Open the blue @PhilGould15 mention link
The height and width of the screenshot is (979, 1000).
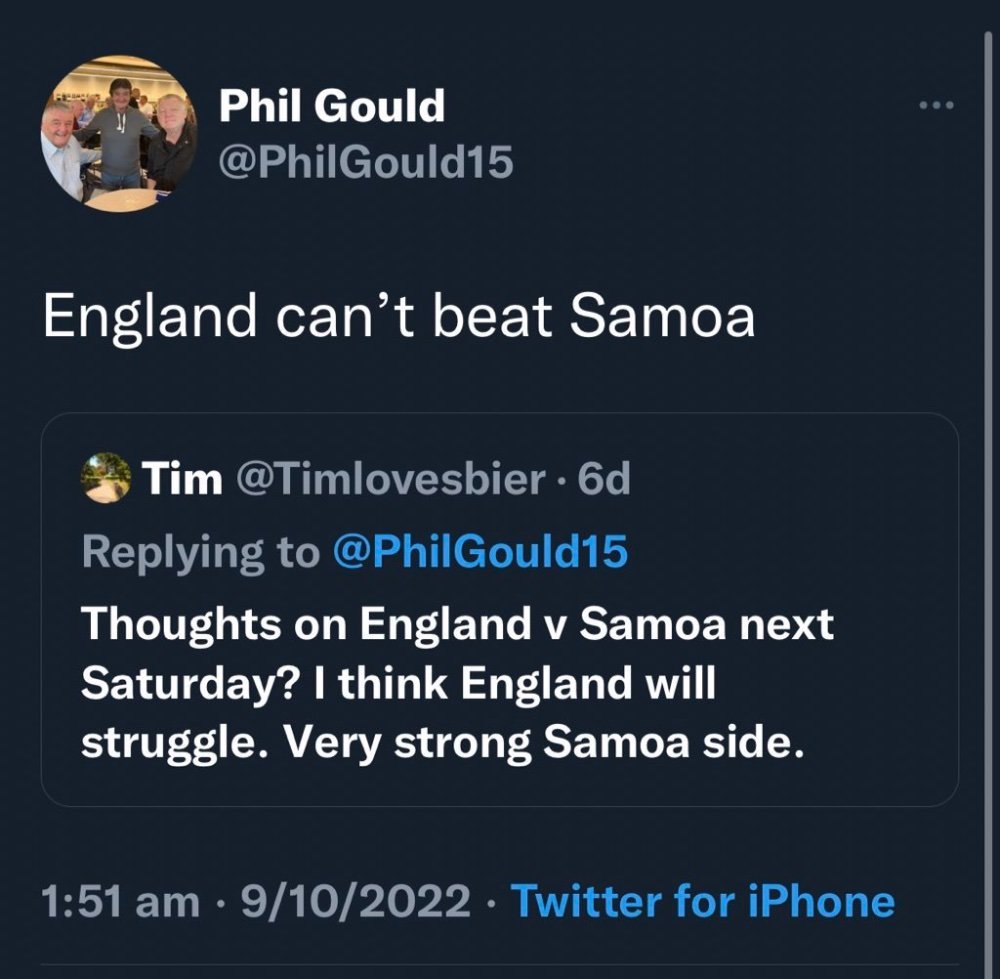(x=481, y=552)
